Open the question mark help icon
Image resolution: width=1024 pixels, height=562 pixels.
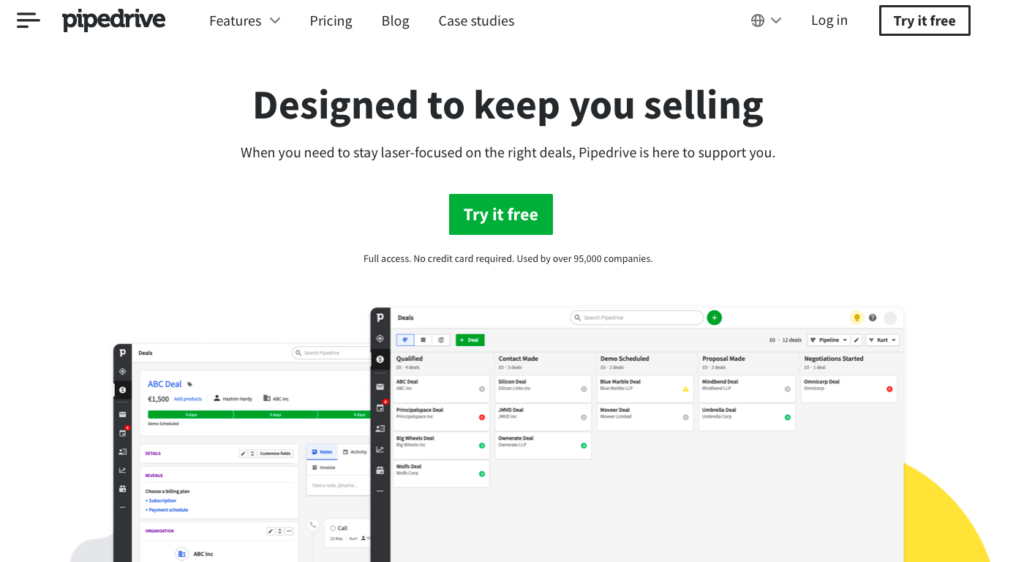point(873,318)
